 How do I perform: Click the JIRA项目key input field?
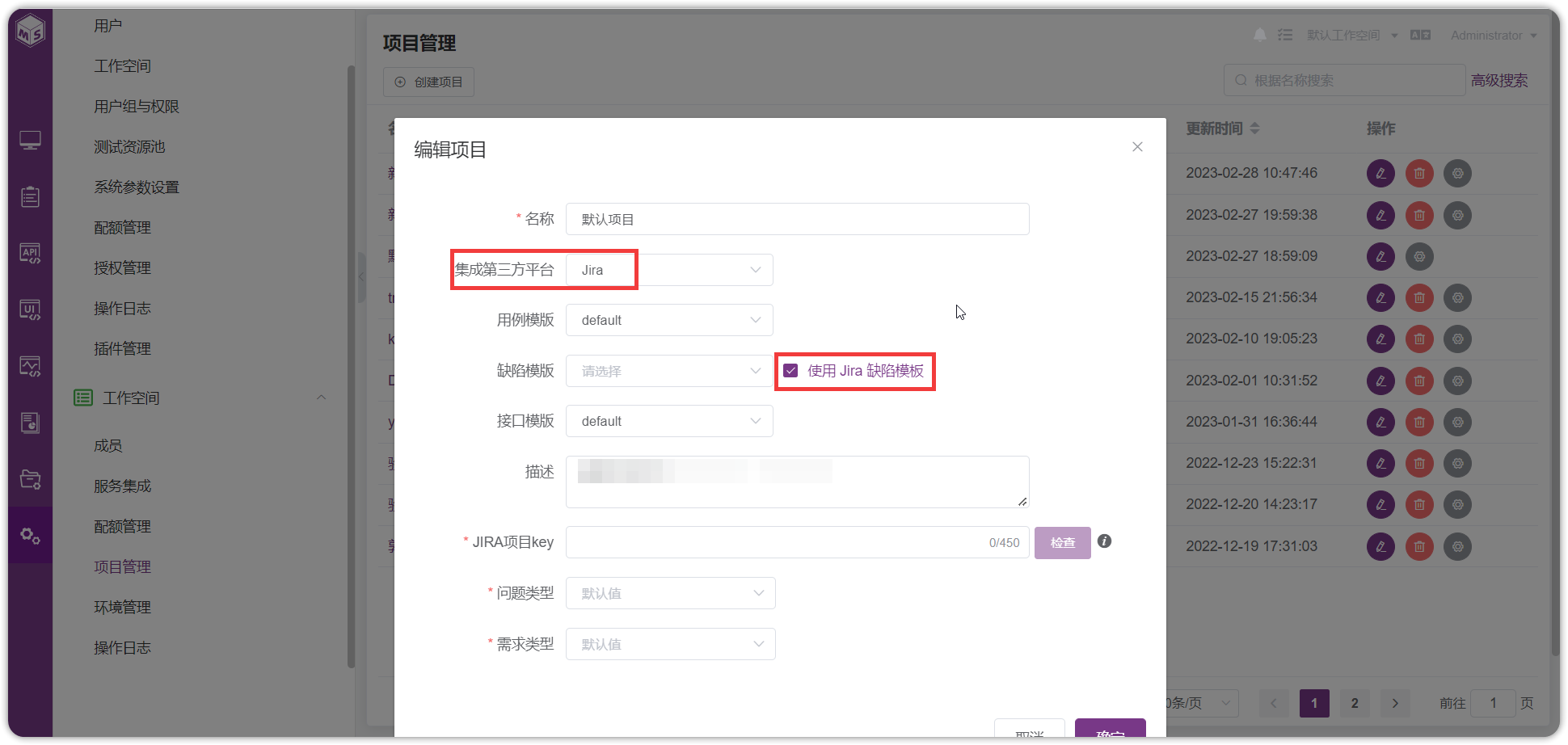tap(798, 542)
